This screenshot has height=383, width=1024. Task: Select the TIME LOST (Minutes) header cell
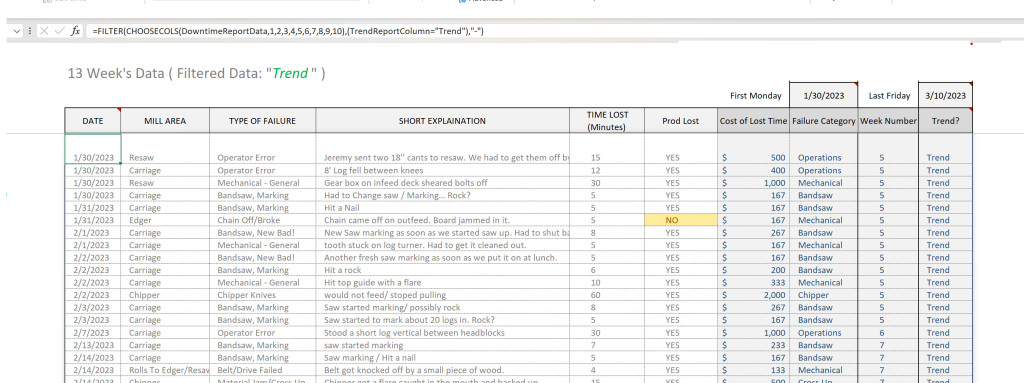point(607,121)
